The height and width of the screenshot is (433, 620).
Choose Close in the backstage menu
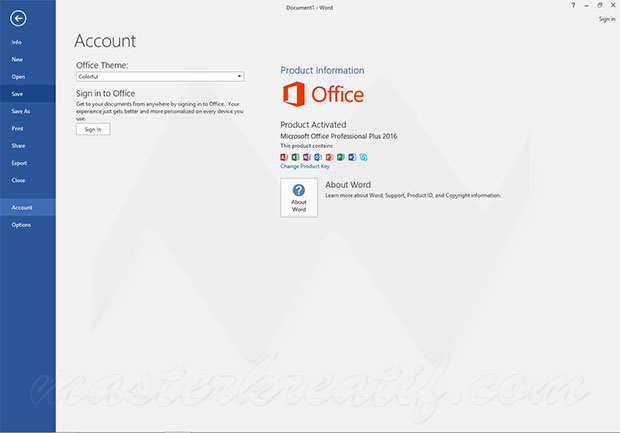point(28,180)
